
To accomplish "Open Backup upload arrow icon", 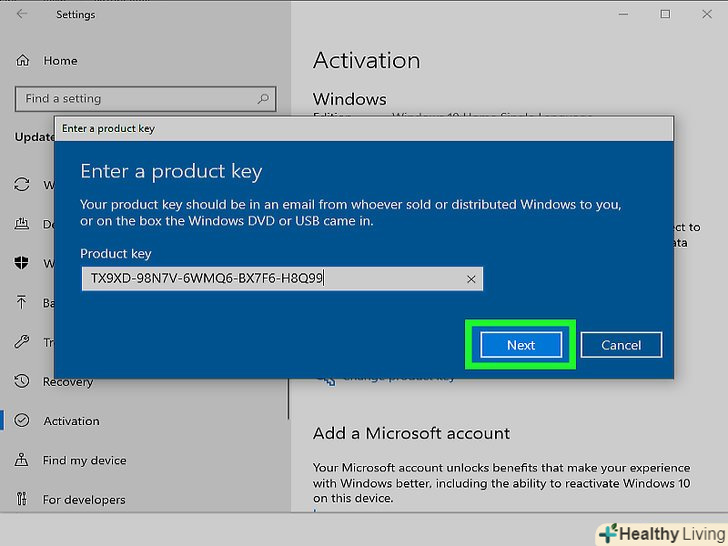I will (x=21, y=303).
